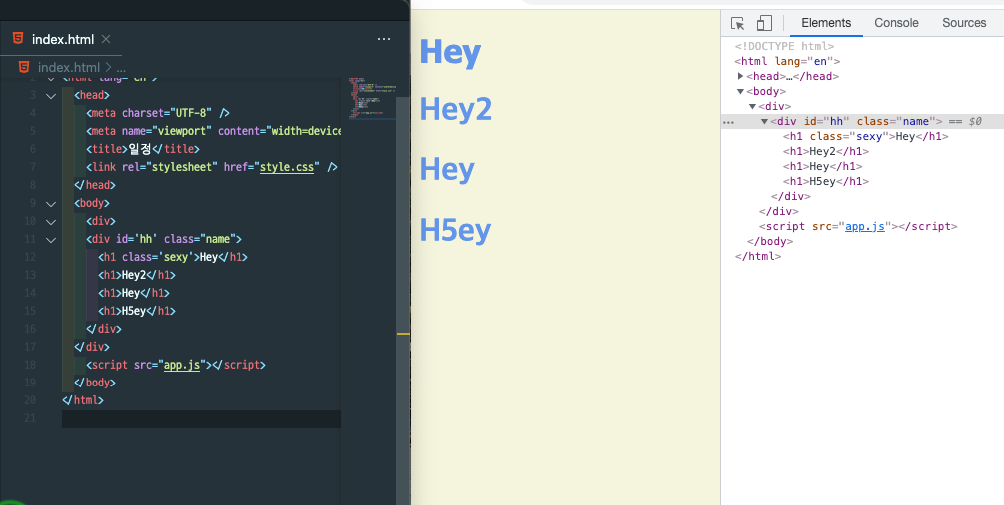Fold the body block at line 9
Image resolution: width=1004 pixels, height=505 pixels.
point(51,204)
